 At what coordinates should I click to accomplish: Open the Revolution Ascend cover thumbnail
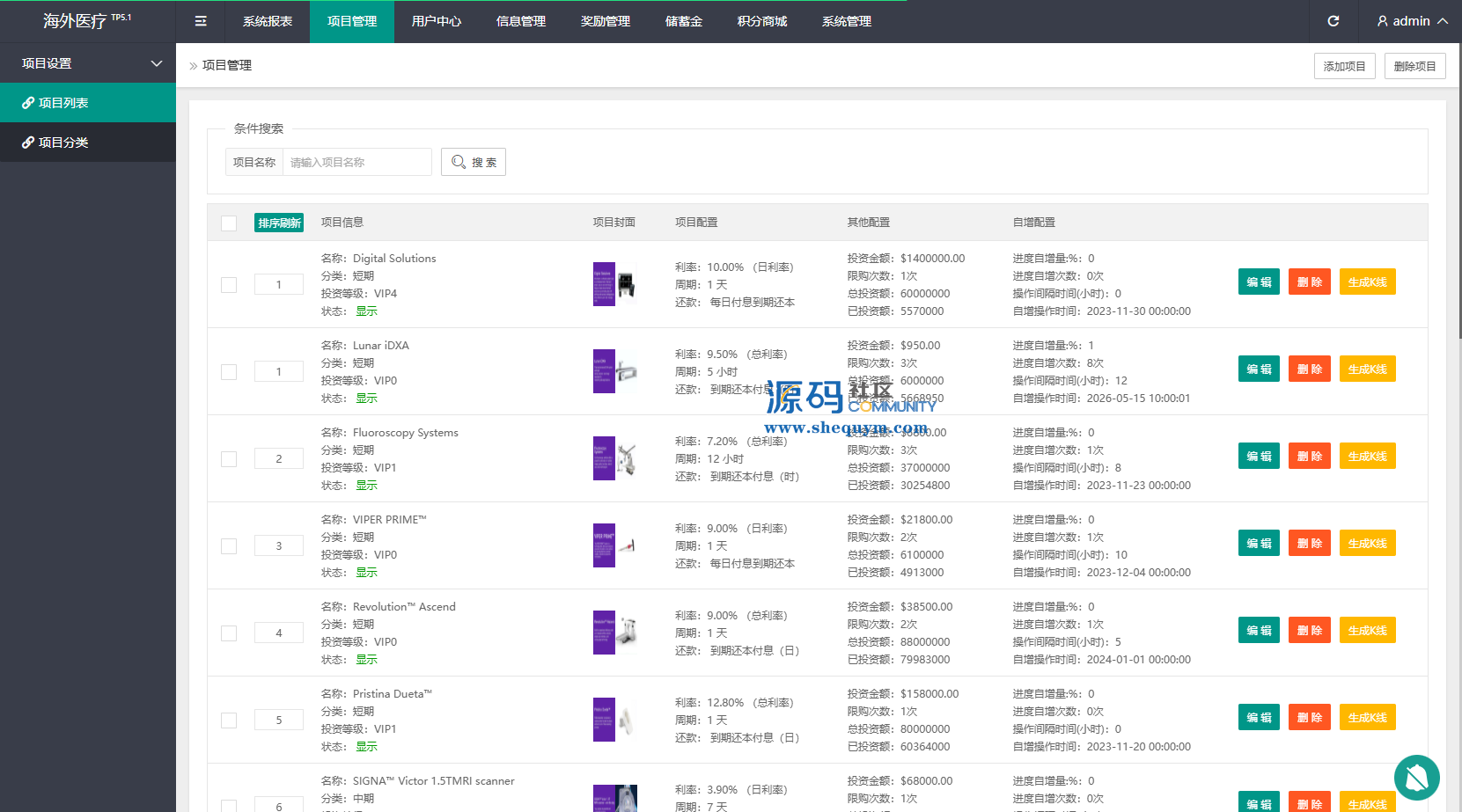pyautogui.click(x=615, y=633)
